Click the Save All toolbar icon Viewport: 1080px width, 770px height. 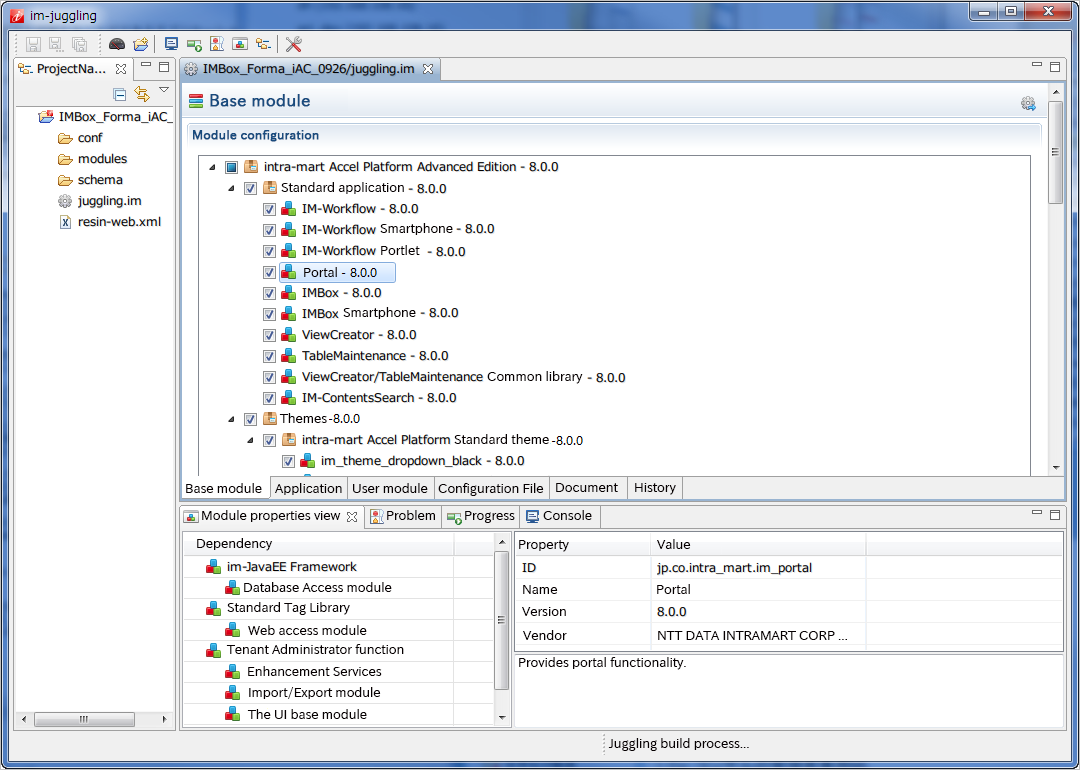click(79, 45)
